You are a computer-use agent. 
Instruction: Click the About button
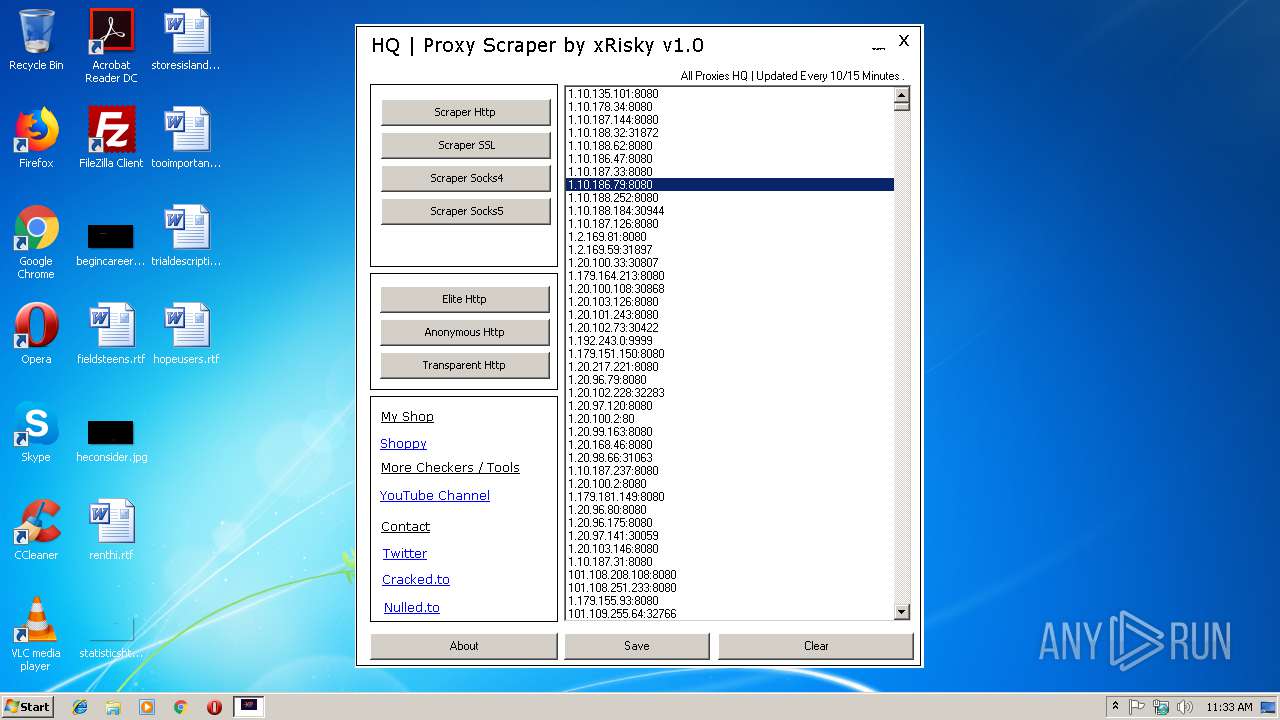tap(464, 646)
